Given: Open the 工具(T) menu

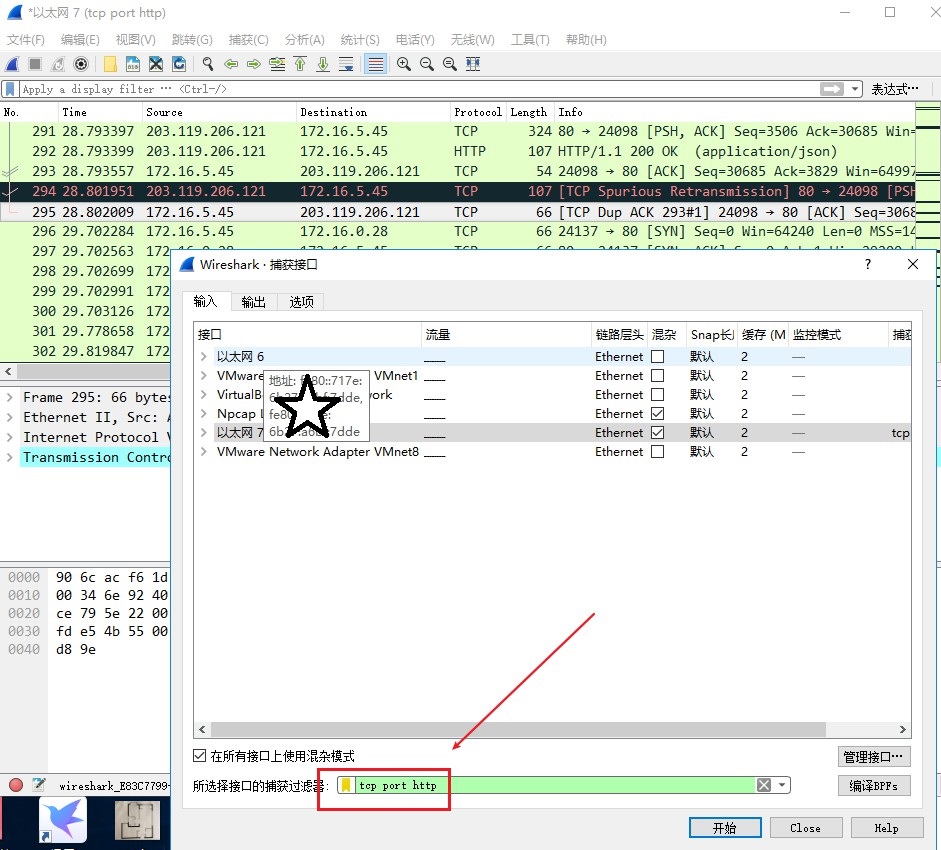Looking at the screenshot, I should [530, 40].
